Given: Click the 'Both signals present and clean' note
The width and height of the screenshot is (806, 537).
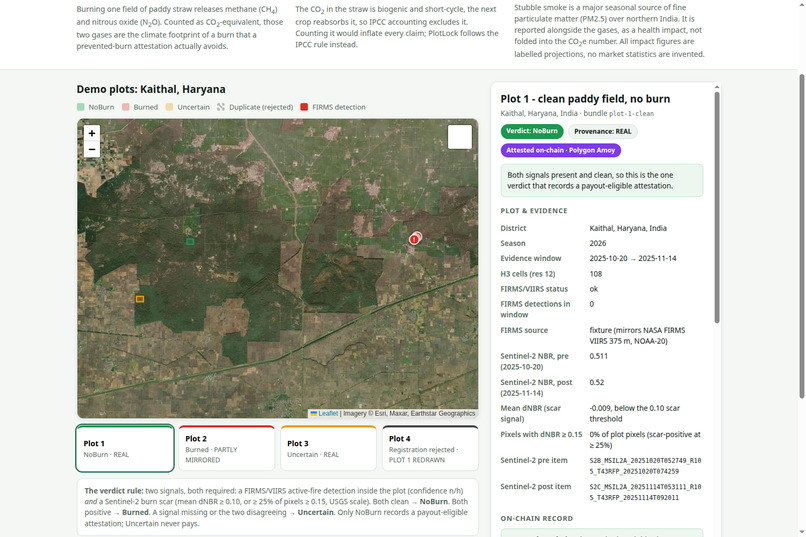Looking at the screenshot, I should pos(602,180).
